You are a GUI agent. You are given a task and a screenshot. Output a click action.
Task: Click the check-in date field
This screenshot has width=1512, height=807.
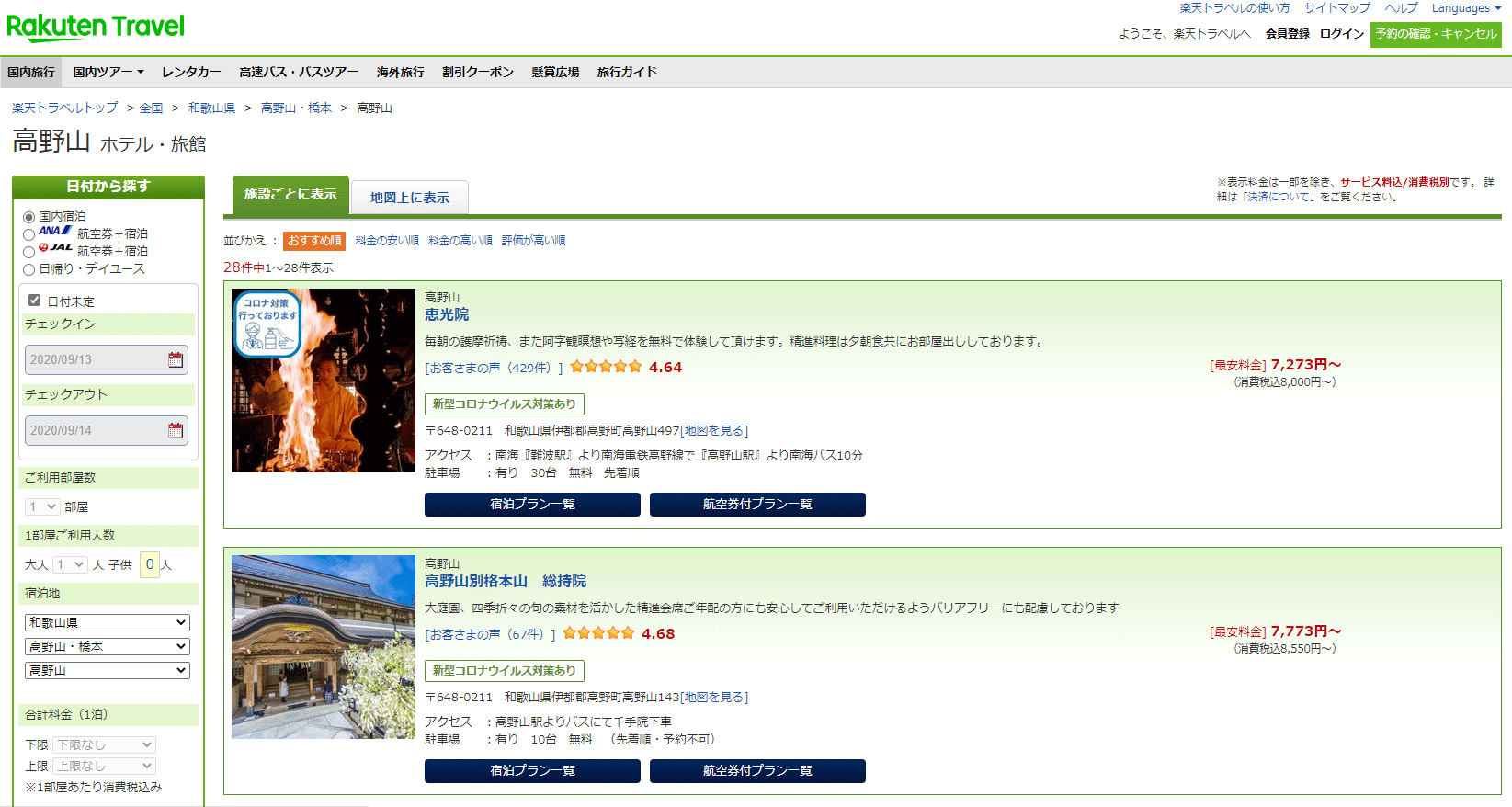tap(107, 359)
